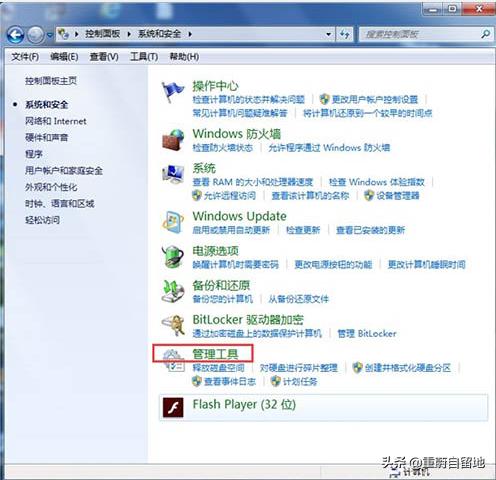Expand the arrow after 系统和安全 breadcrumb

tap(190, 34)
